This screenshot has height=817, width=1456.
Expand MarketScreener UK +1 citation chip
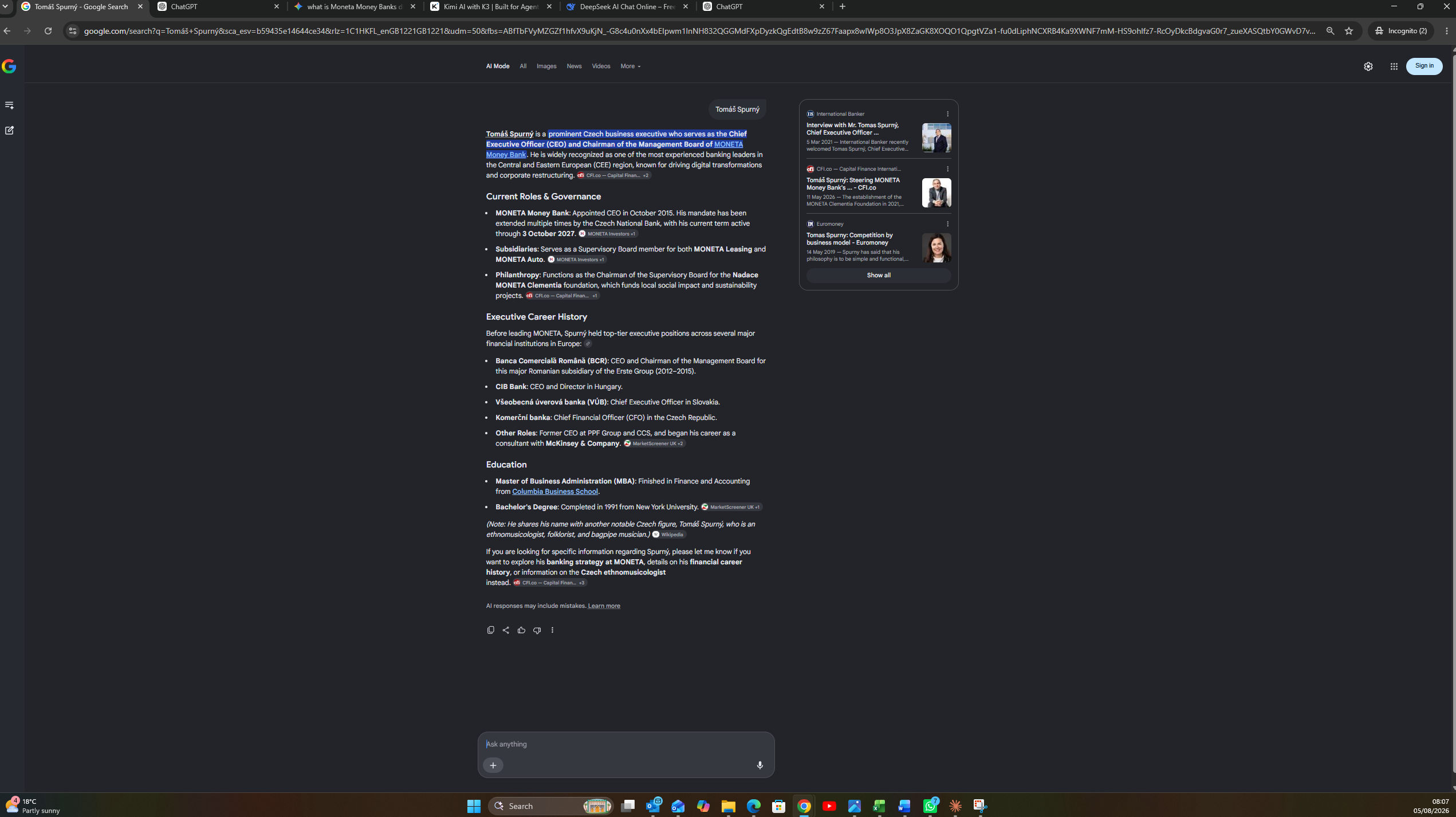(x=731, y=507)
